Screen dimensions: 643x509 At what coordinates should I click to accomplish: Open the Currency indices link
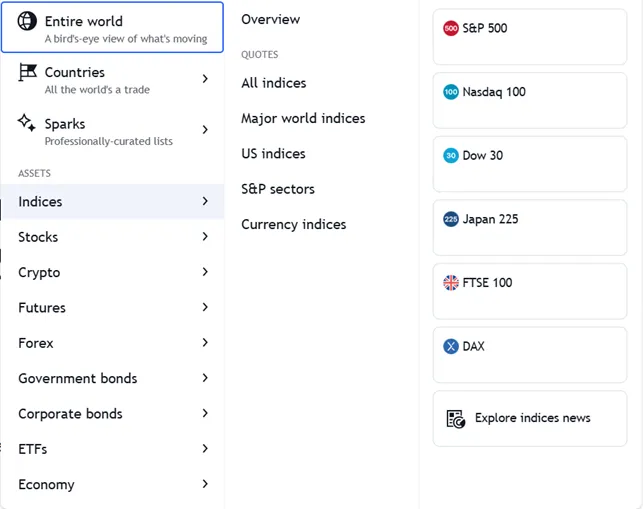(x=293, y=224)
